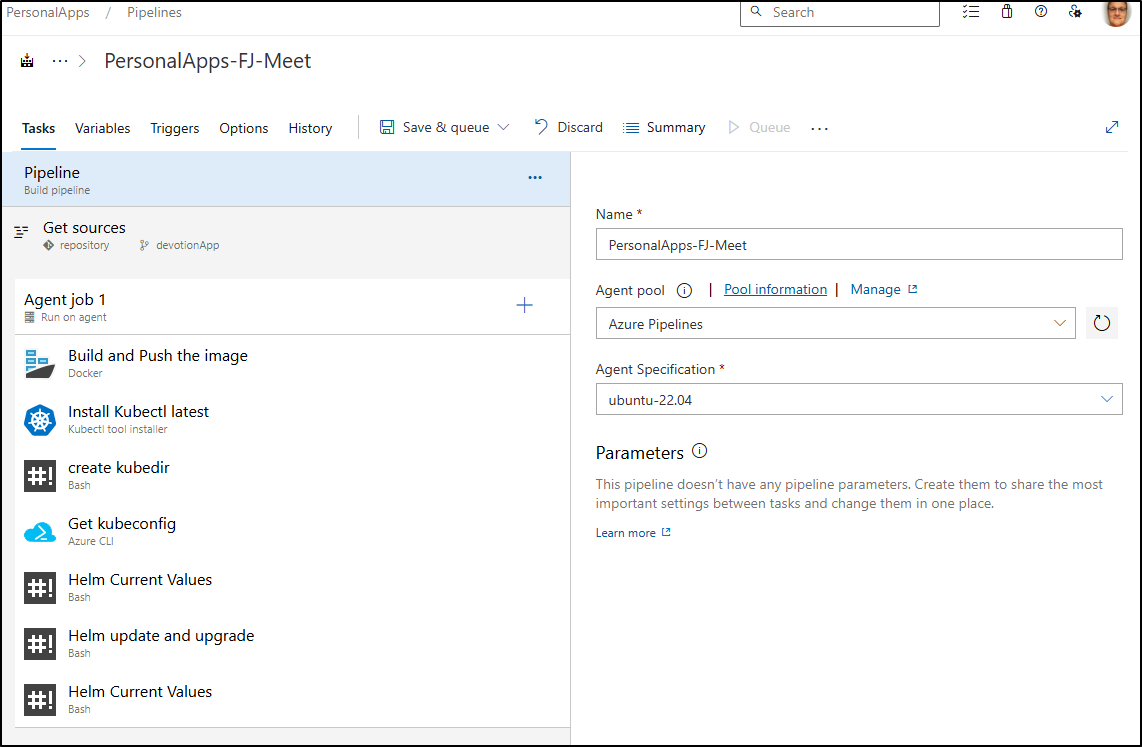Screen dimensions: 1142x747
Task: Switch to the History tab
Action: point(310,128)
